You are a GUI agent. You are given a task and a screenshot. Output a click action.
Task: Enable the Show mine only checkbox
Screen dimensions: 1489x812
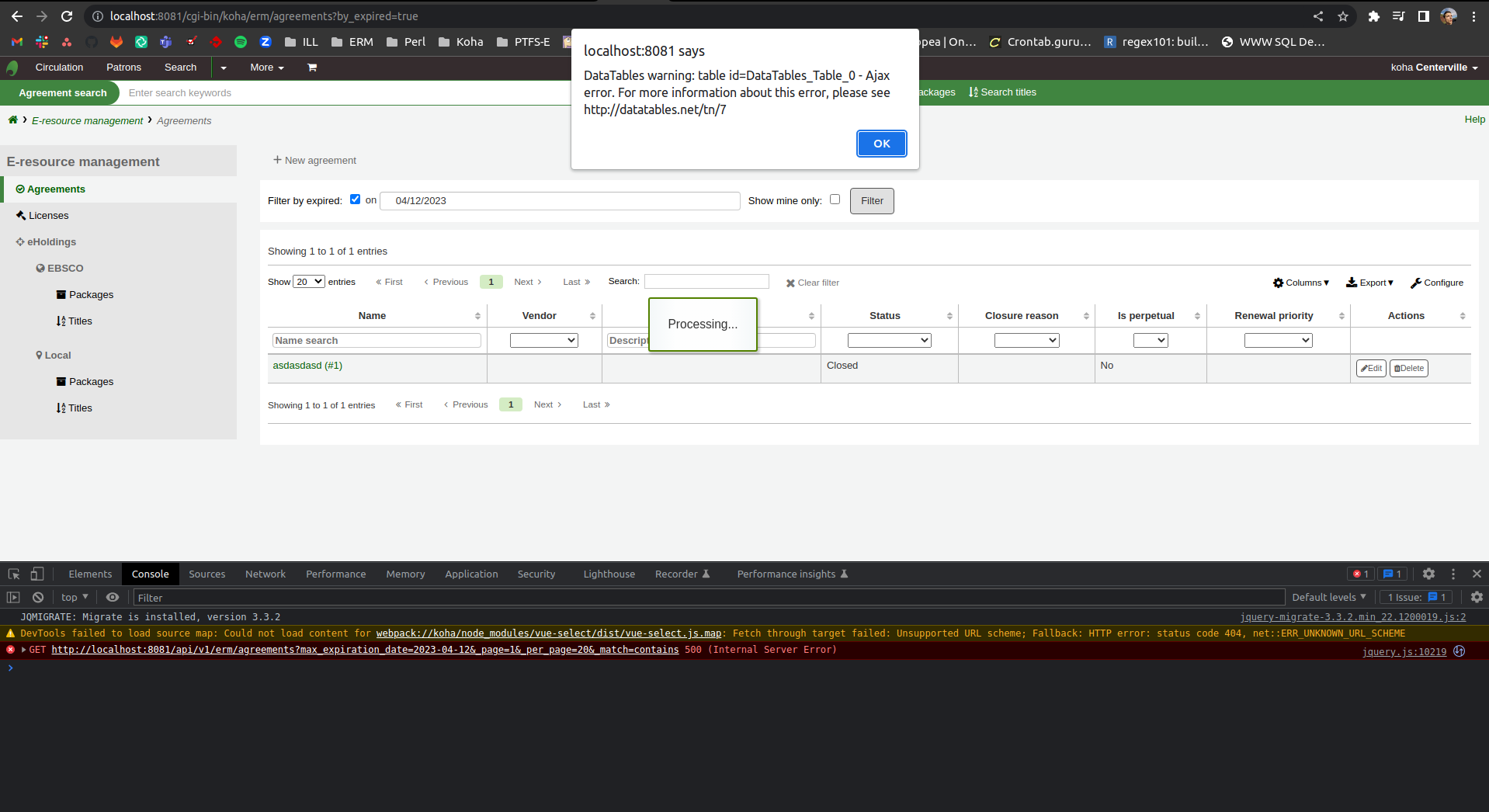point(835,200)
